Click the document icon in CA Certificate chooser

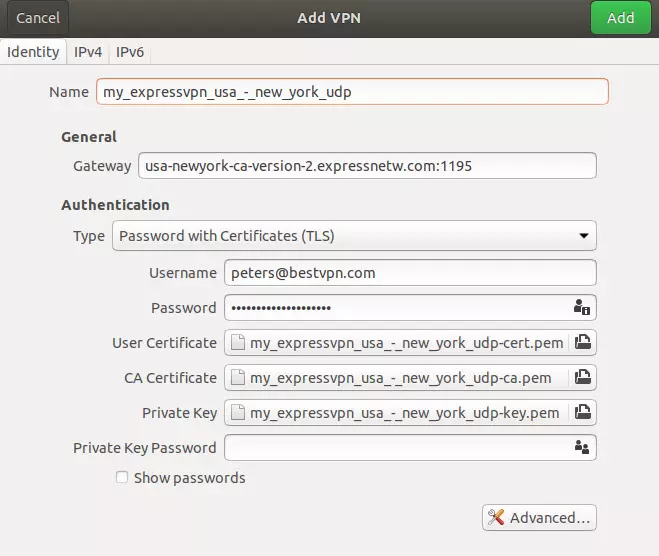pyautogui.click(x=238, y=377)
